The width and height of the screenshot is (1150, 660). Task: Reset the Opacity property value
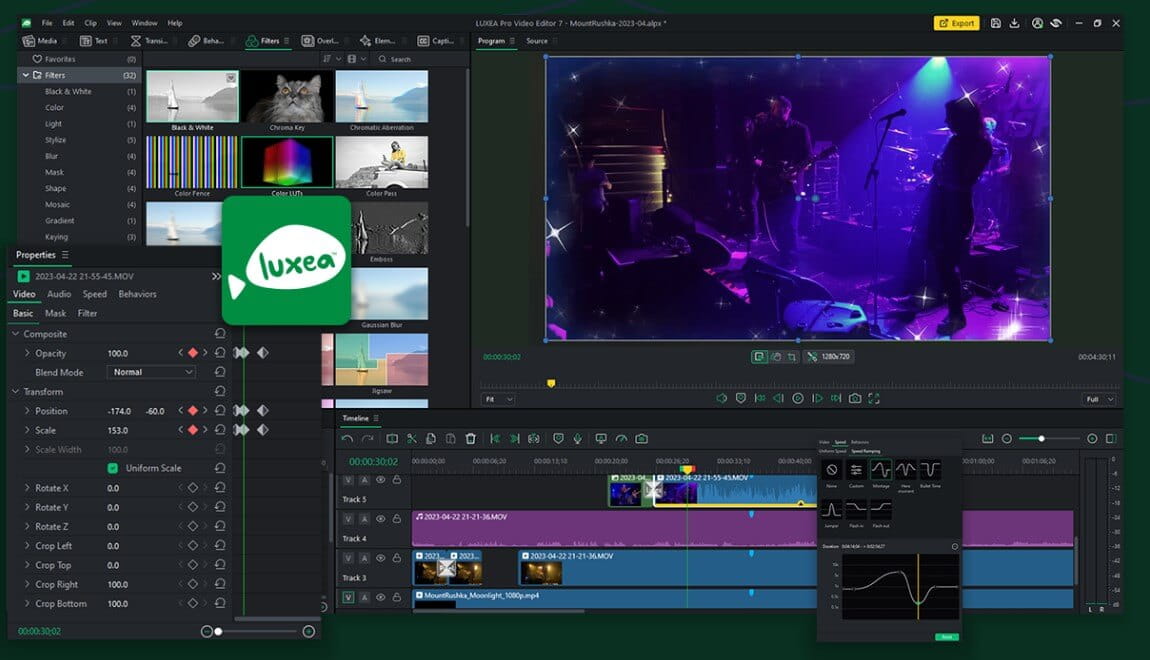click(x=220, y=353)
